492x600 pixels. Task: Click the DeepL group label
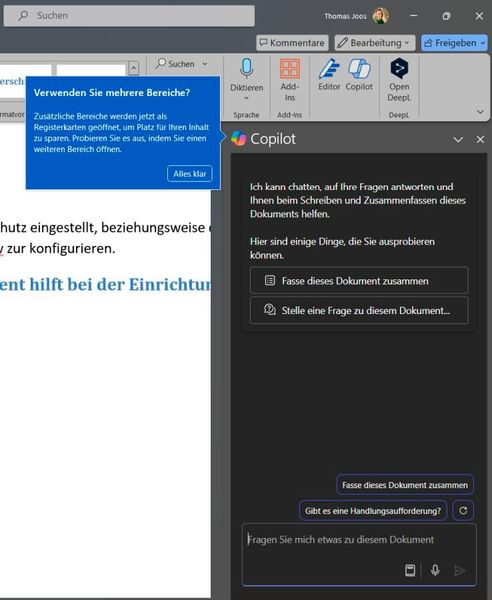[x=399, y=115]
